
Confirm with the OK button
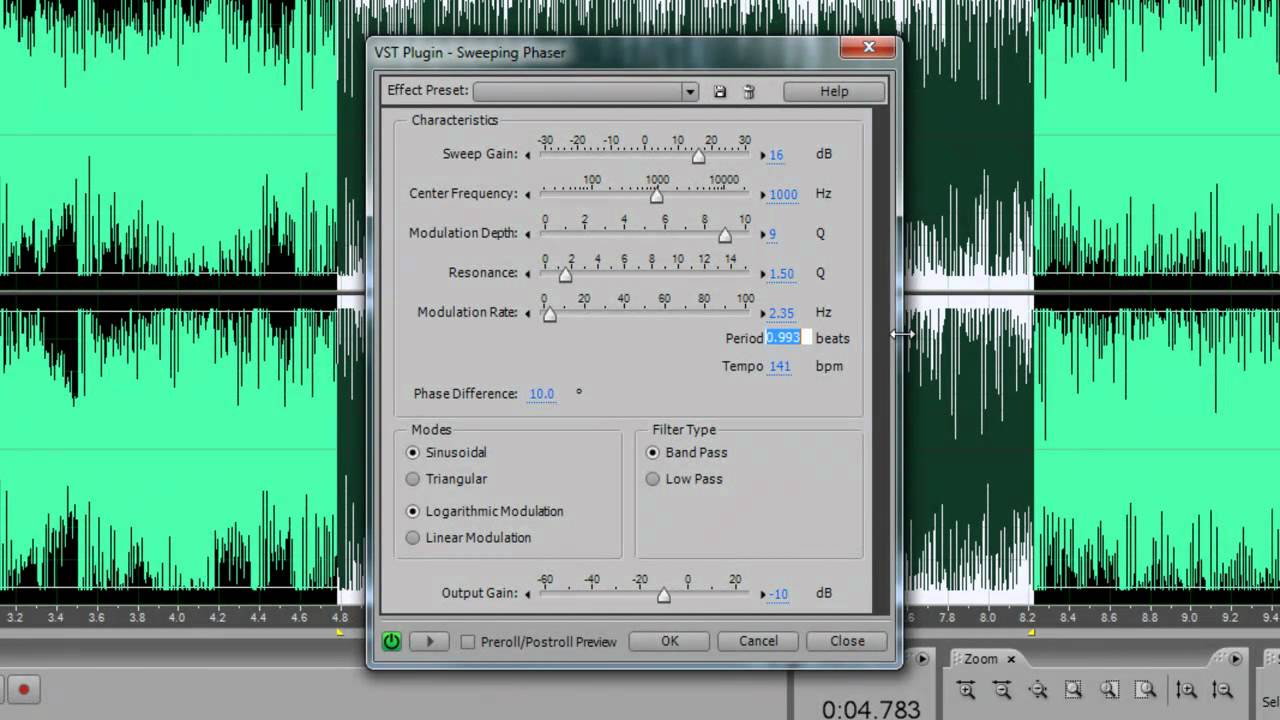click(x=669, y=641)
